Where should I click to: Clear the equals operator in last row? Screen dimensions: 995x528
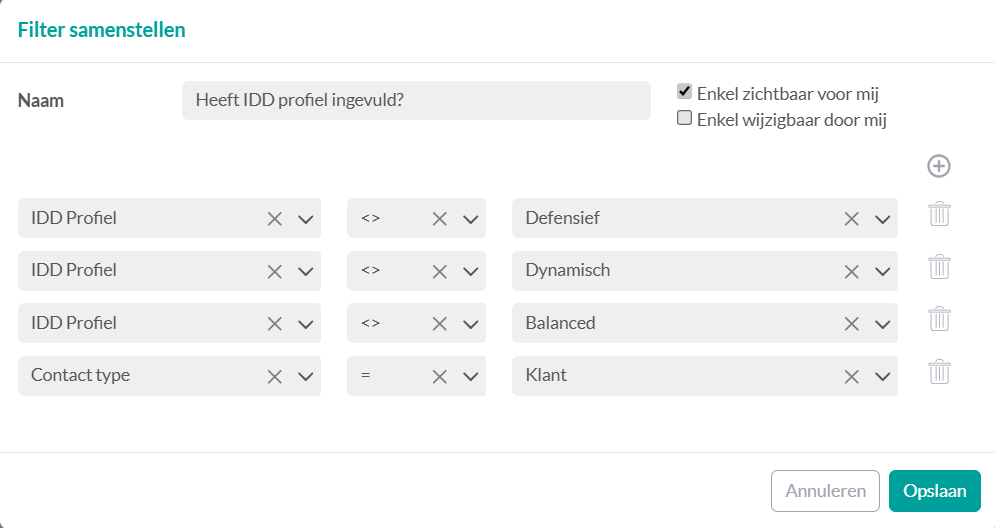(440, 377)
